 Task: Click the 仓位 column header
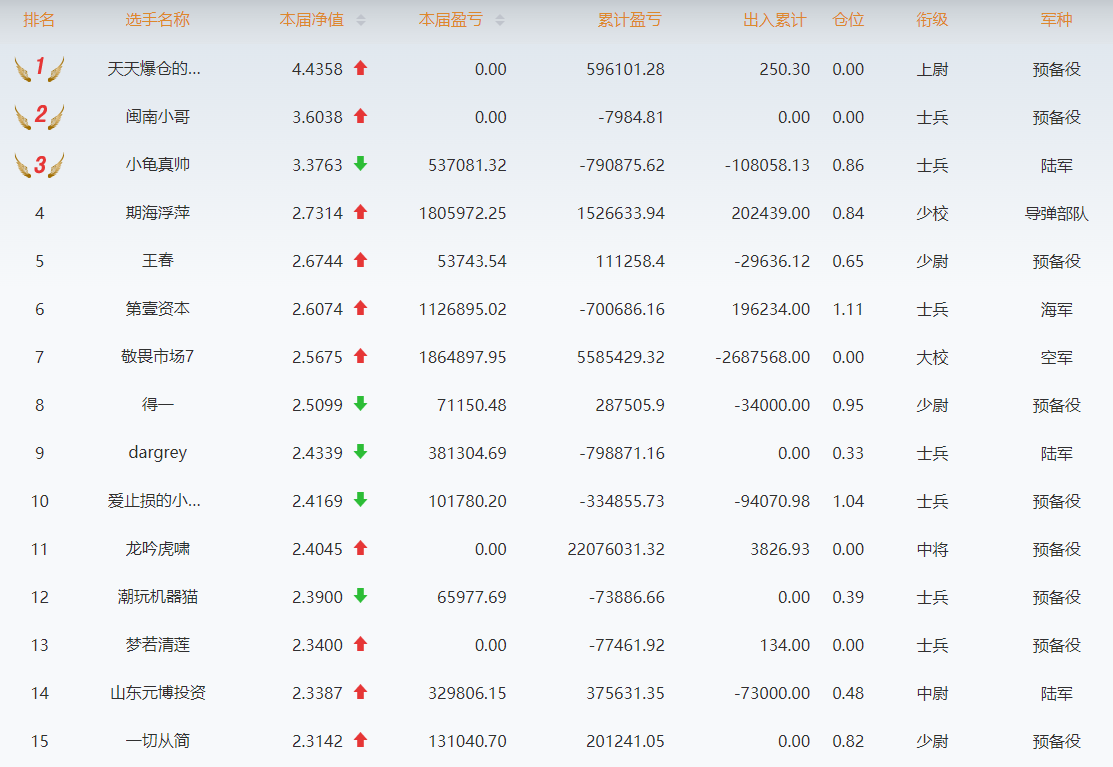coord(848,20)
